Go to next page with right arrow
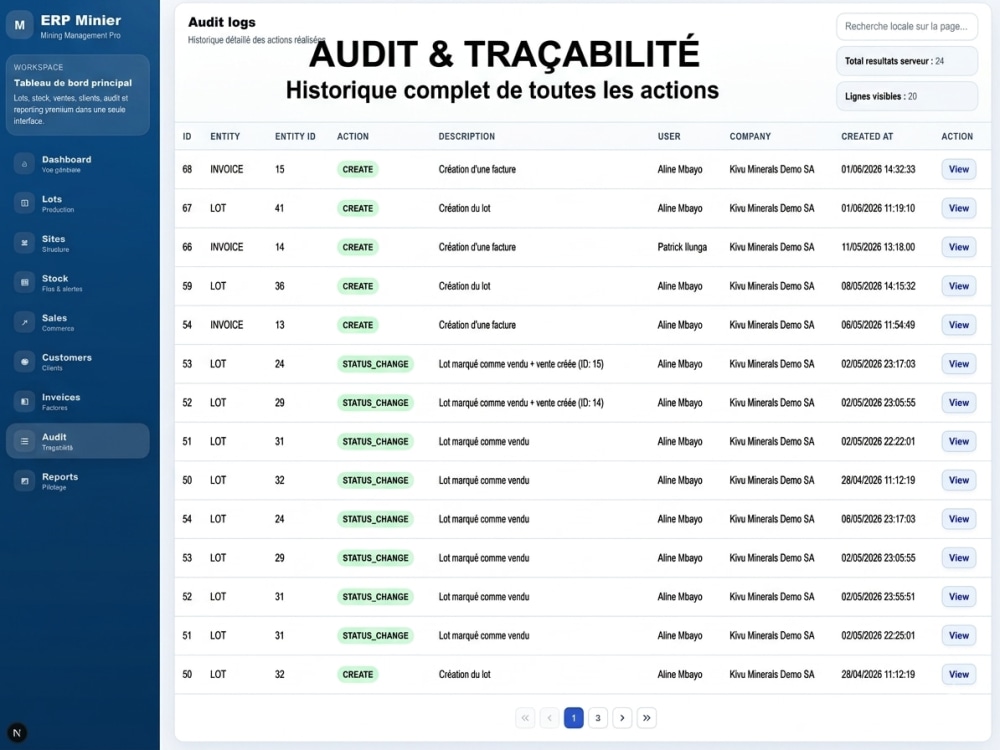 tap(622, 718)
